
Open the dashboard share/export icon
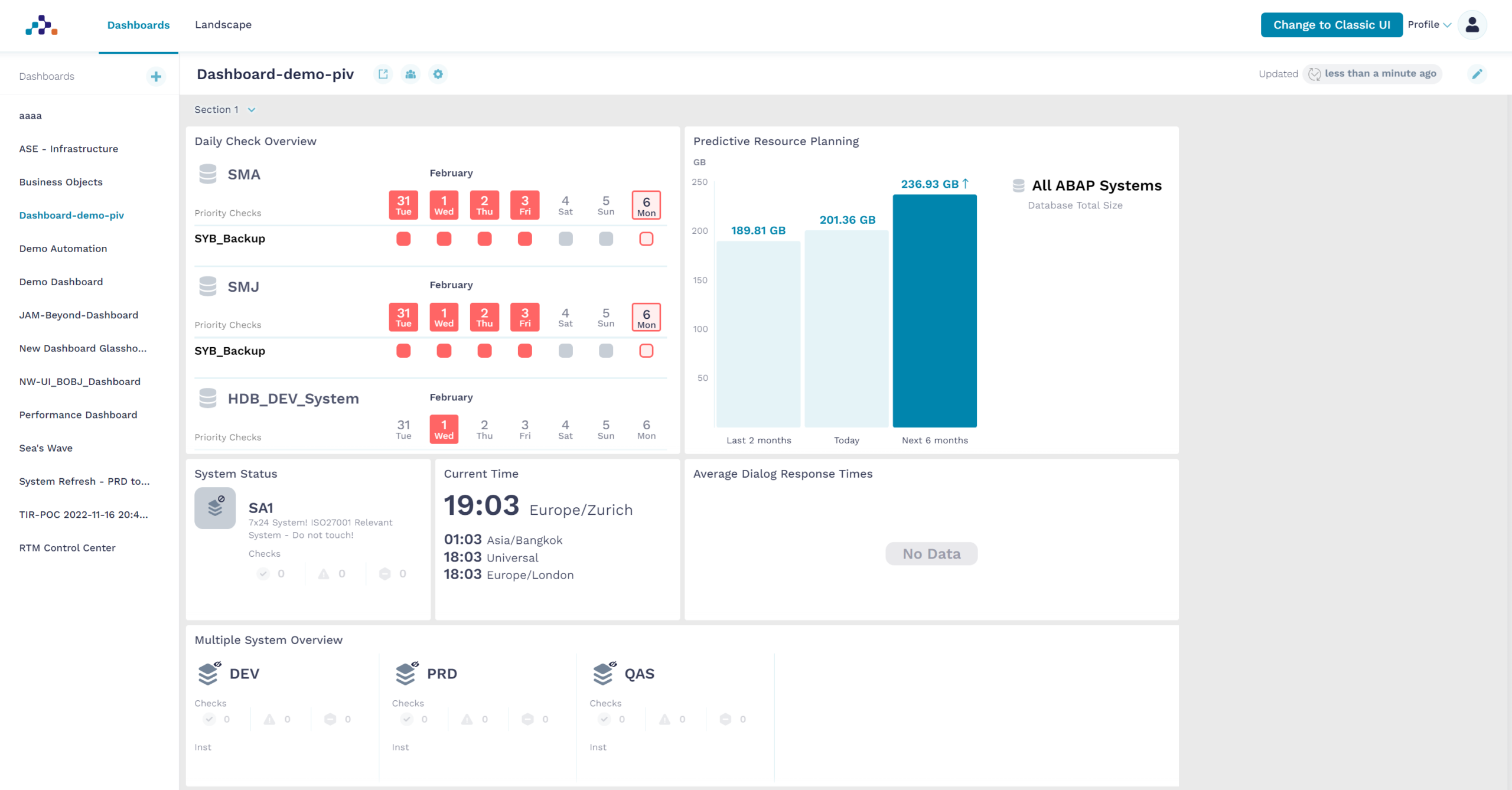tap(383, 74)
